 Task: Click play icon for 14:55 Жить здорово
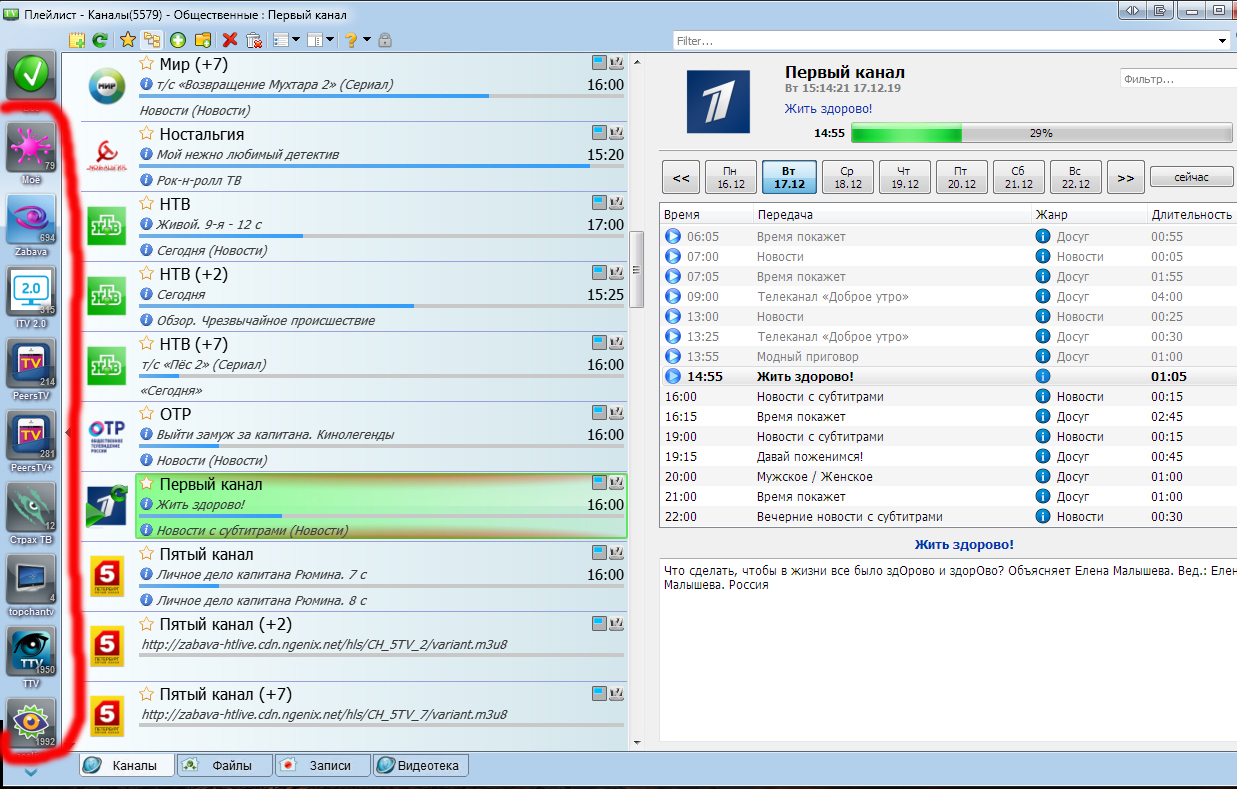point(673,376)
